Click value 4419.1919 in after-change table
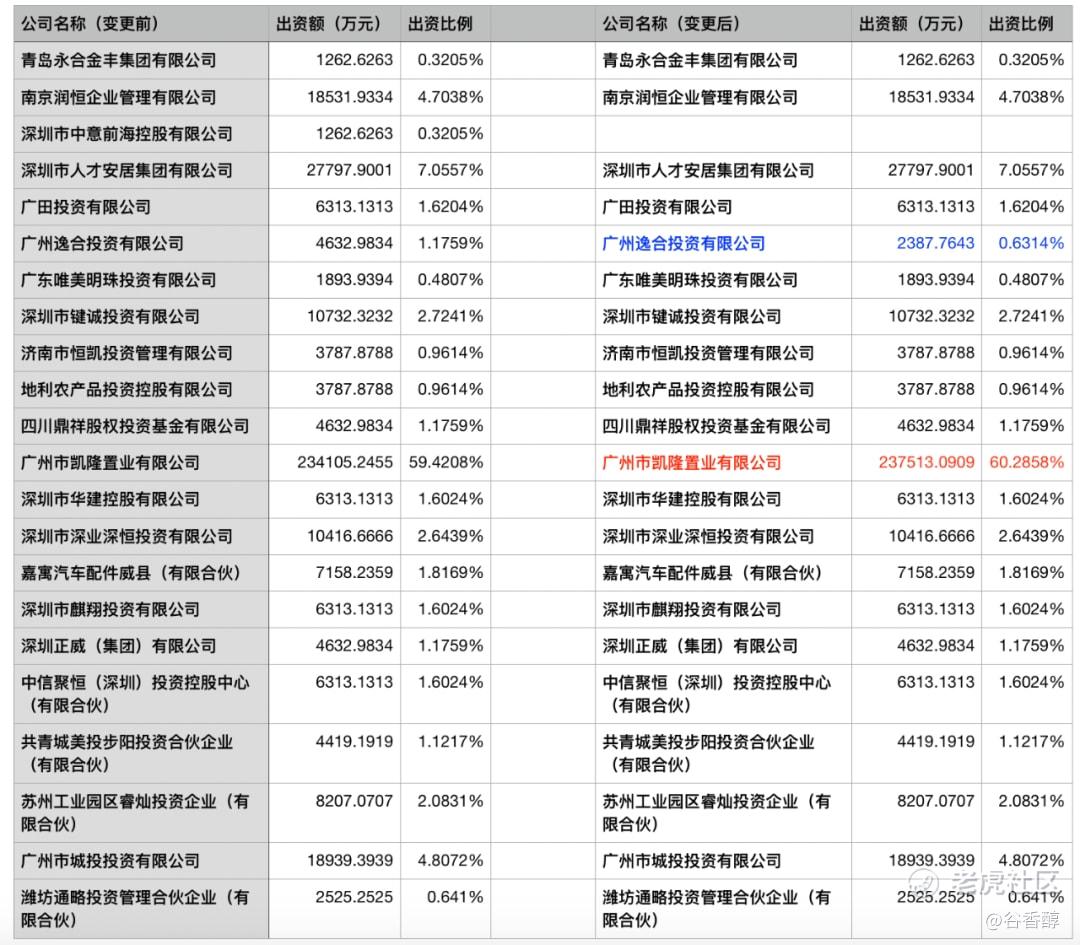This screenshot has height=945, width=1080. pyautogui.click(x=935, y=742)
